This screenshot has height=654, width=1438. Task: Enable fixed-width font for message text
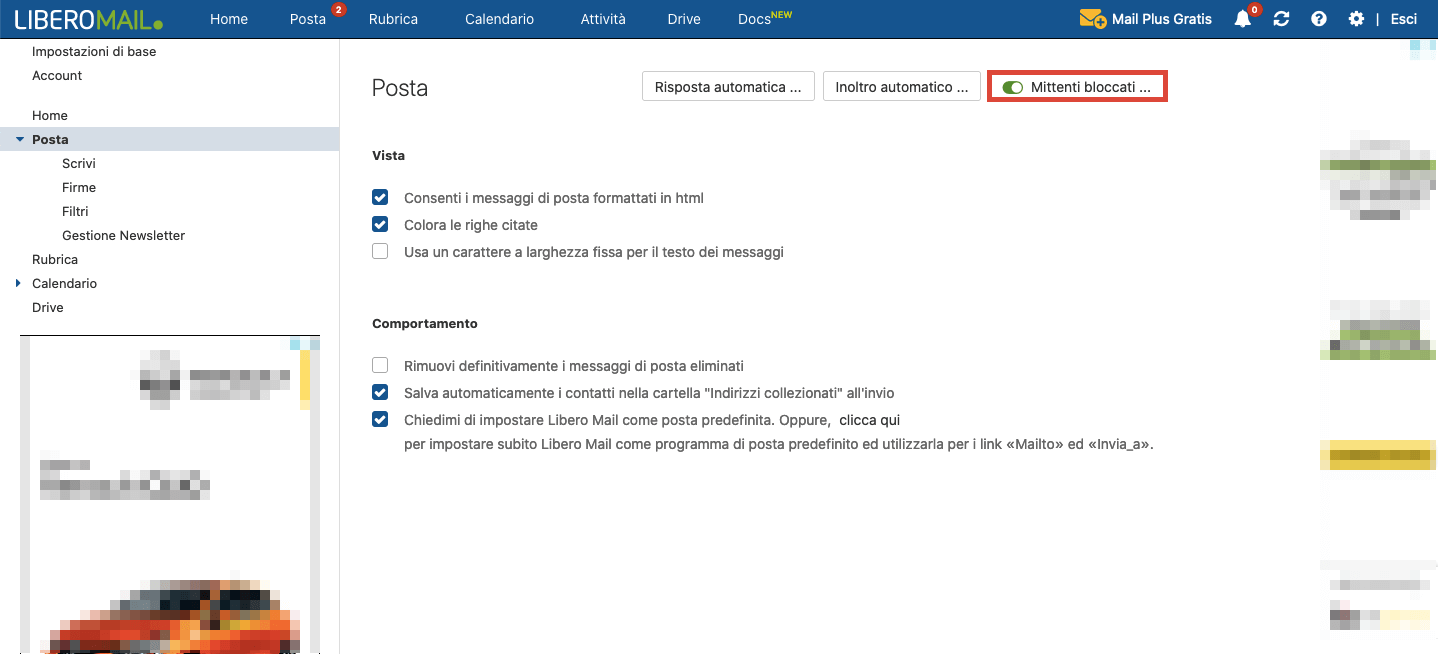click(x=380, y=252)
